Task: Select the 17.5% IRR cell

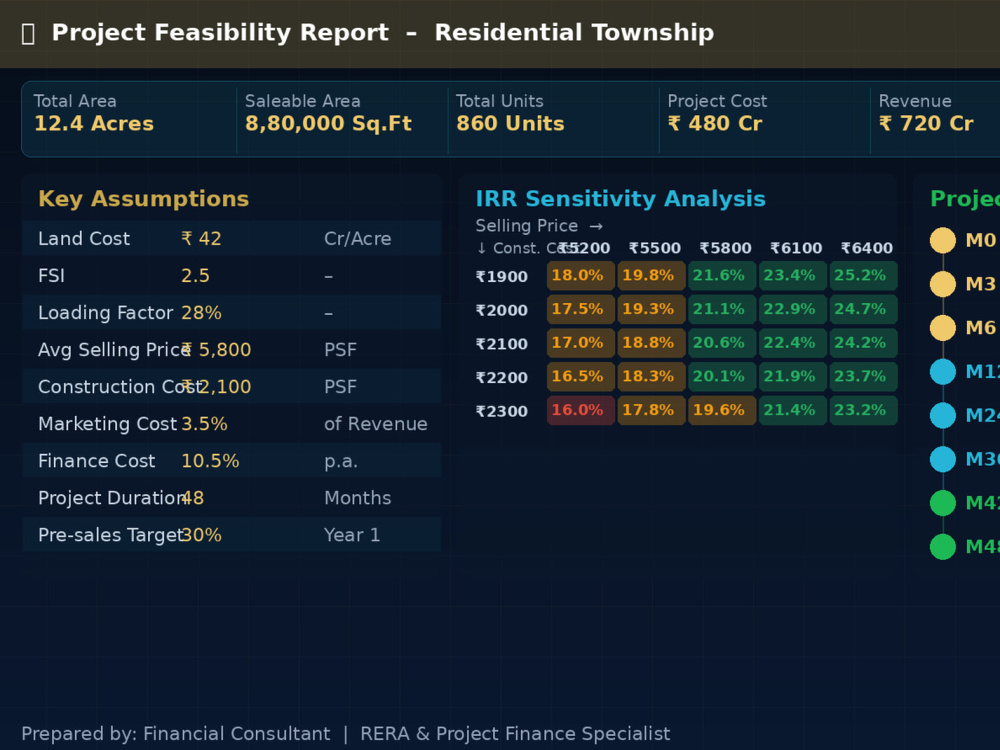Action: 581,309
